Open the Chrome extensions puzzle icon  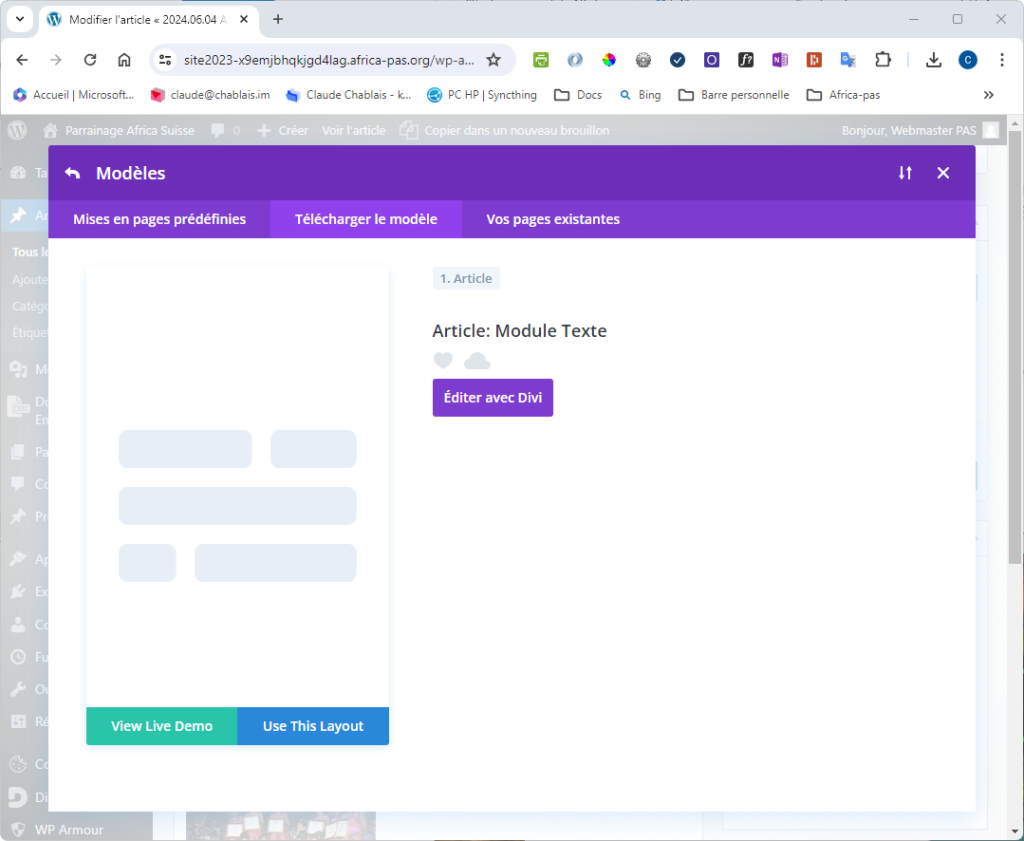click(882, 60)
